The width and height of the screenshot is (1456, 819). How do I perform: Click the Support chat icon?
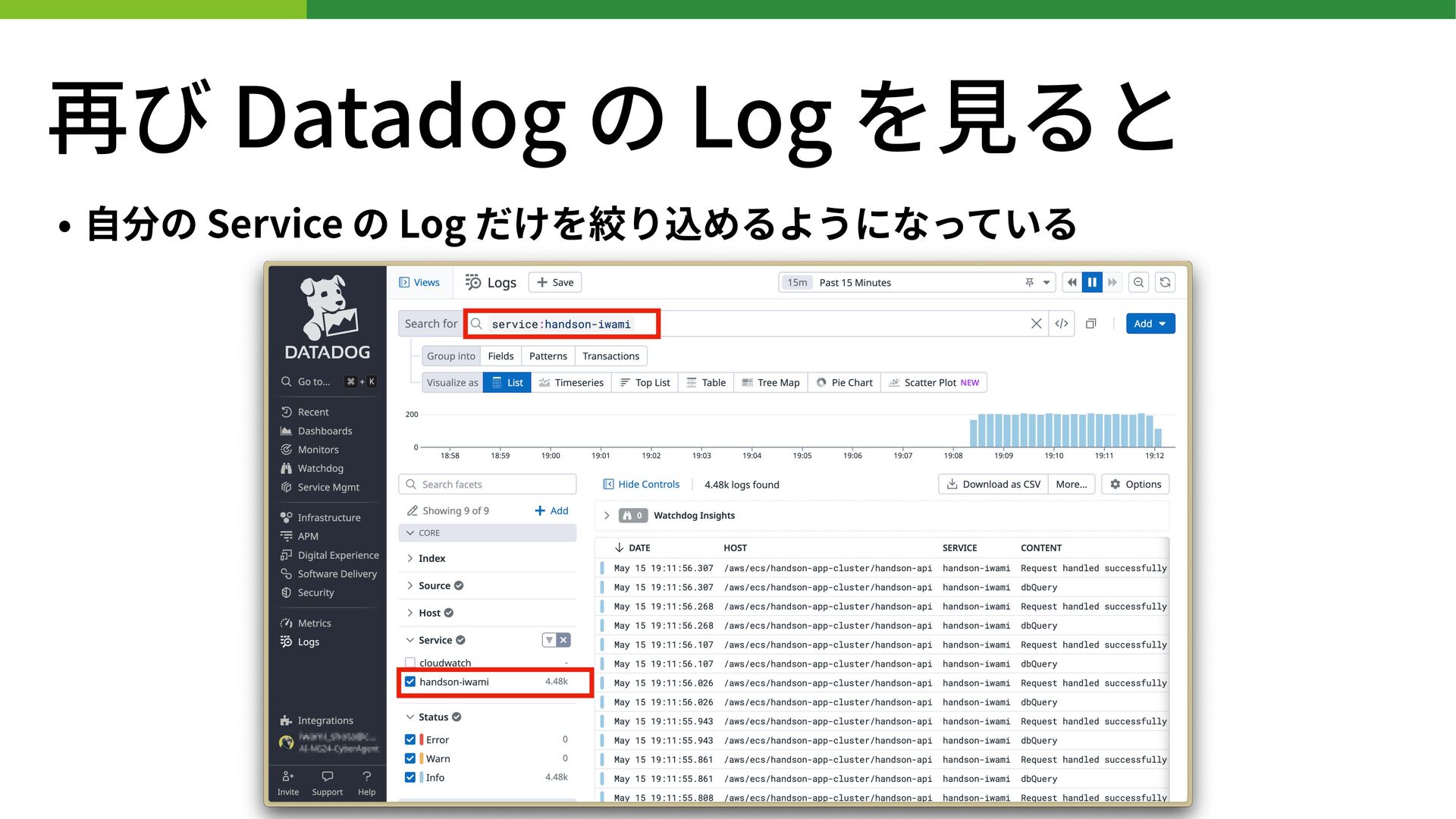[x=328, y=777]
